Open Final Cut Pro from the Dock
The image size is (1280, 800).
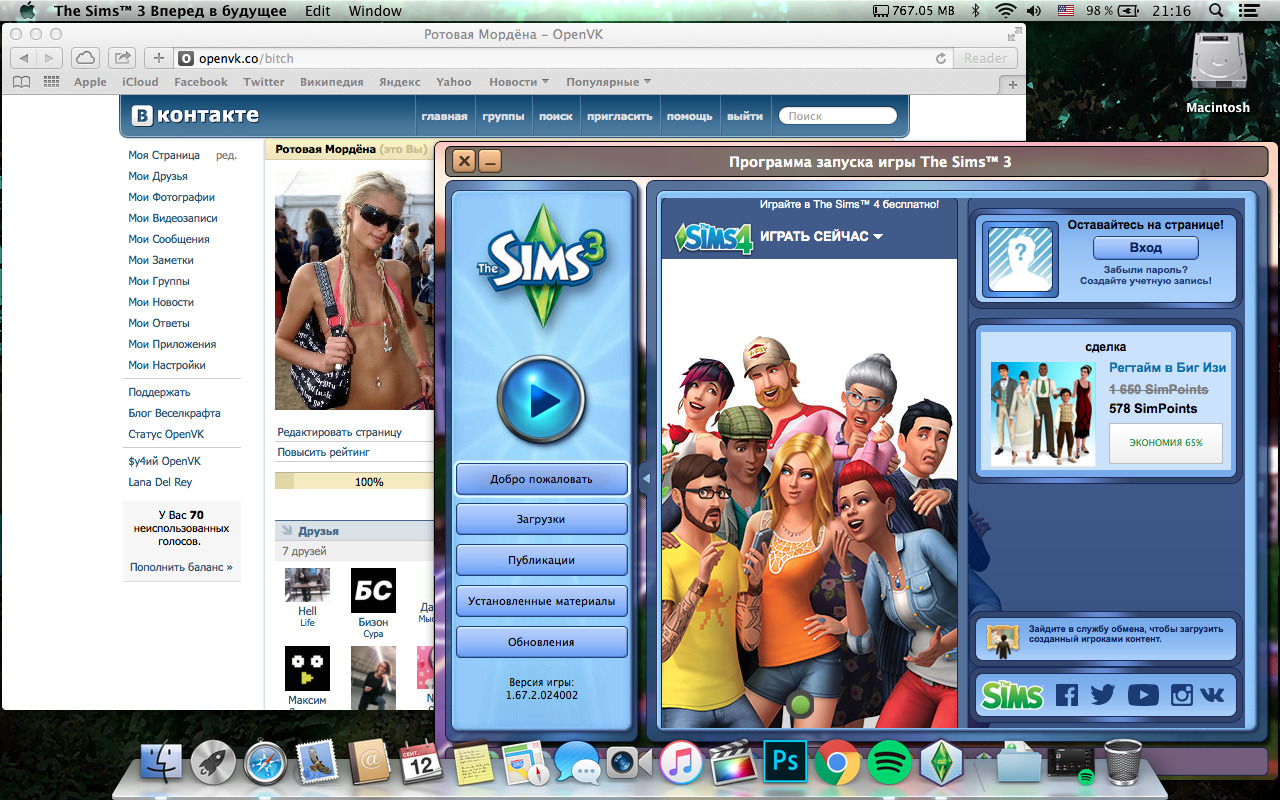tap(733, 764)
